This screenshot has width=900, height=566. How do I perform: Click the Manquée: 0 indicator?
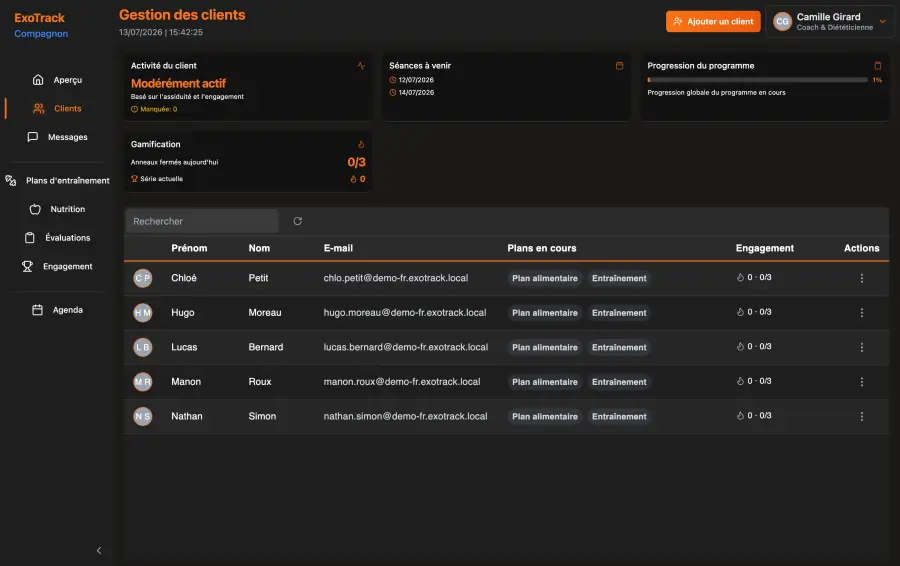pos(154,109)
